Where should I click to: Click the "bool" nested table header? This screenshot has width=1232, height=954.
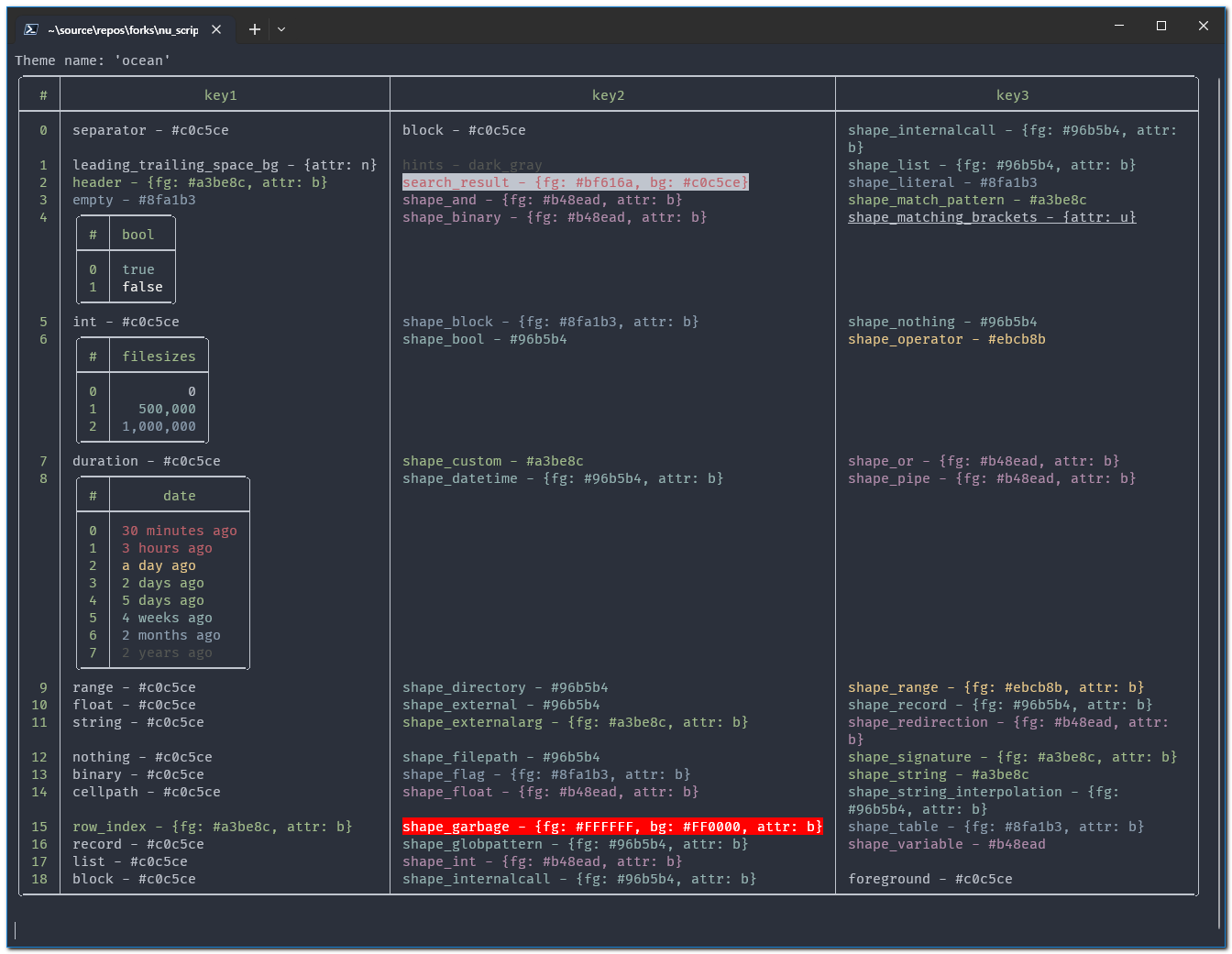coord(138,235)
